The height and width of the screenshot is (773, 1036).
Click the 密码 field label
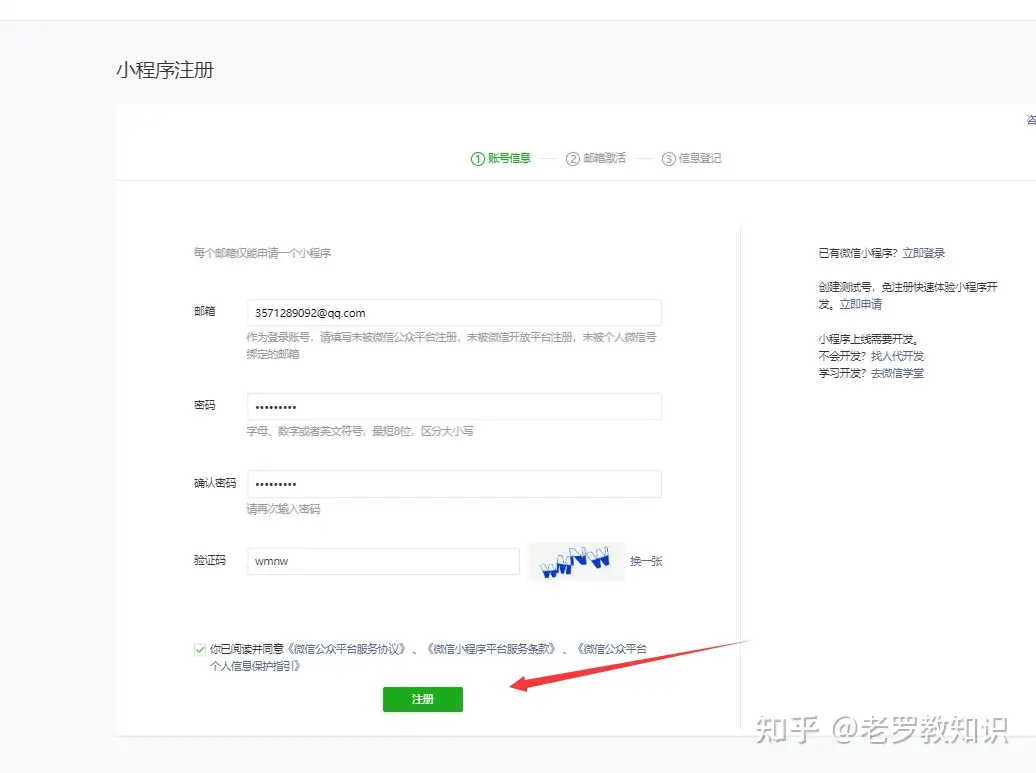click(x=204, y=405)
